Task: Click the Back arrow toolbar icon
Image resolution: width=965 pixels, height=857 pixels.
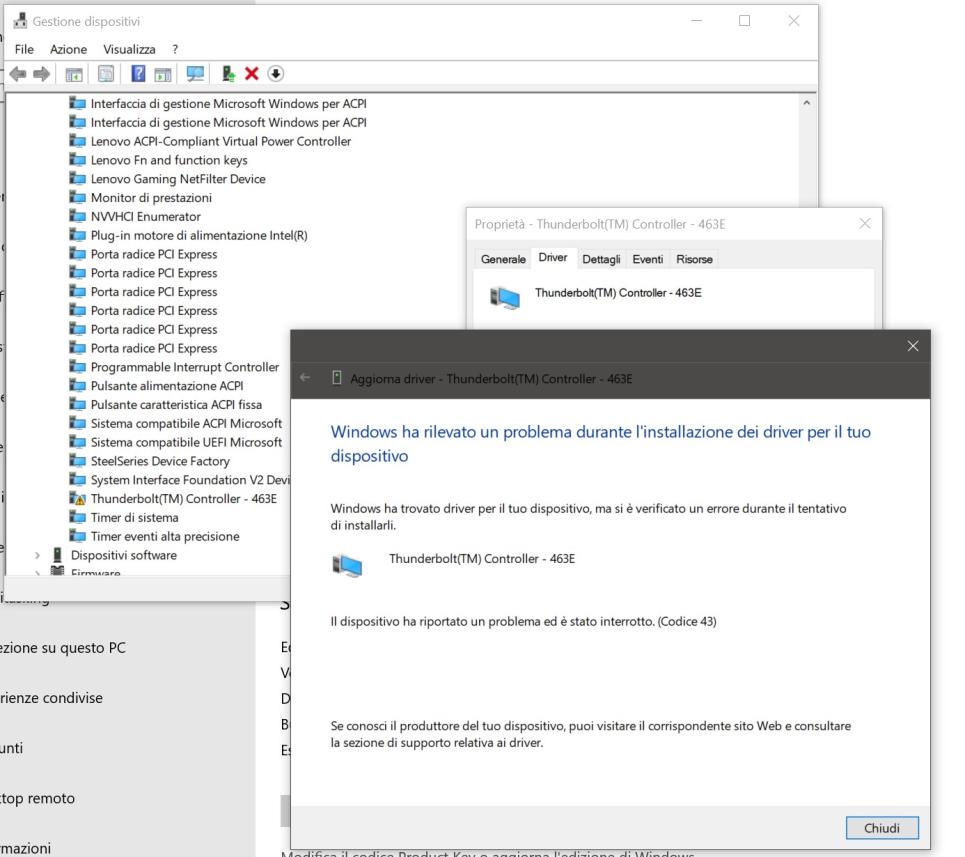Action: click(17, 74)
